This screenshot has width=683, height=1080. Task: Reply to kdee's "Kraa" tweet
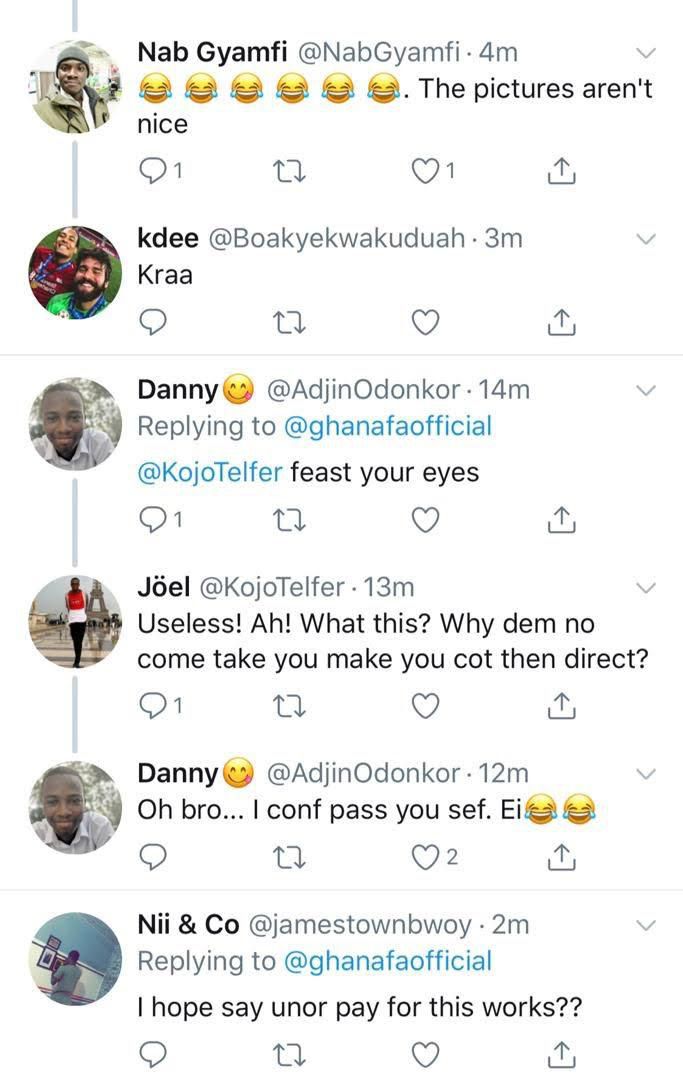click(x=152, y=322)
